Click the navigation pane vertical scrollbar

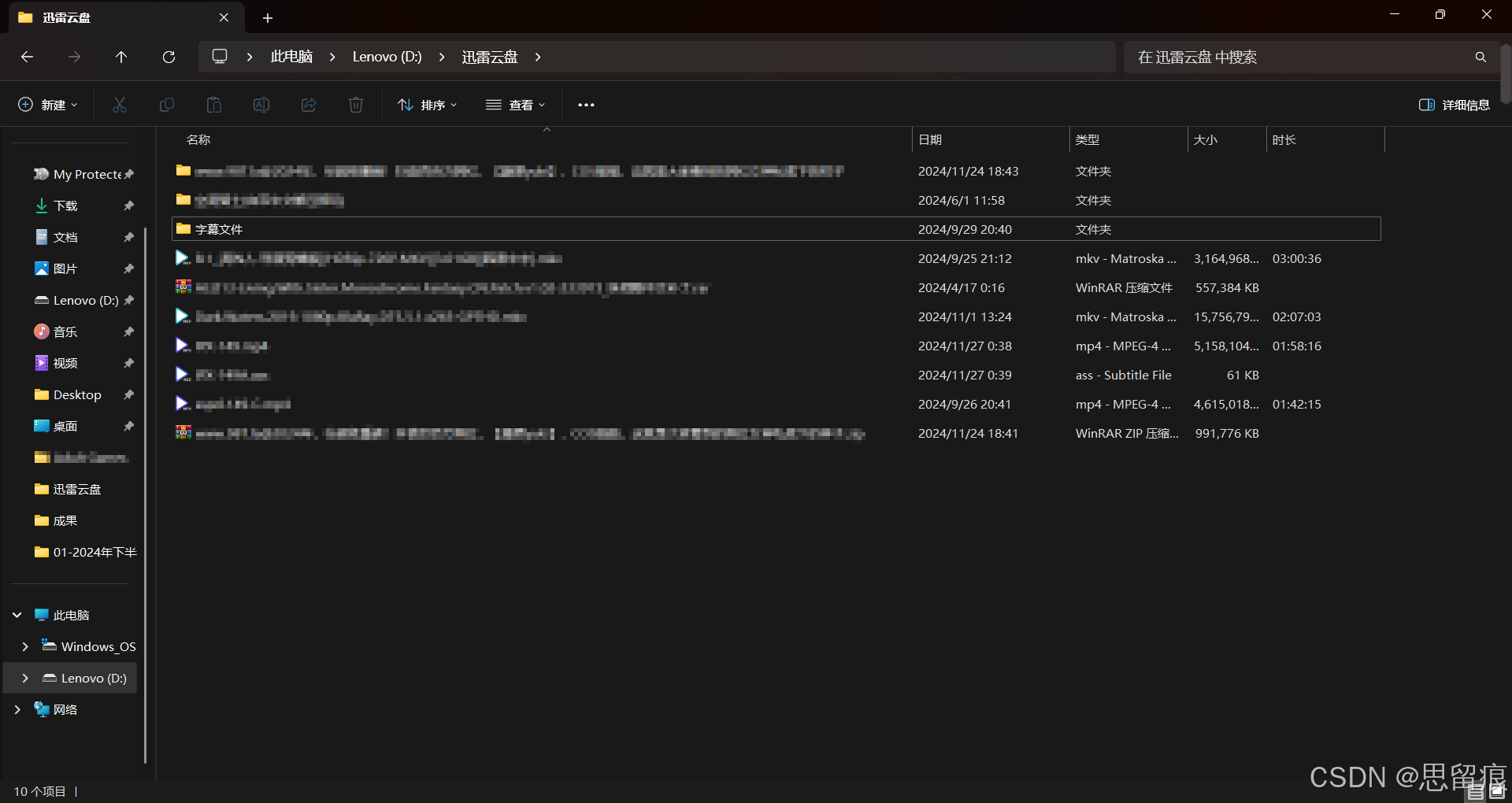[146, 496]
